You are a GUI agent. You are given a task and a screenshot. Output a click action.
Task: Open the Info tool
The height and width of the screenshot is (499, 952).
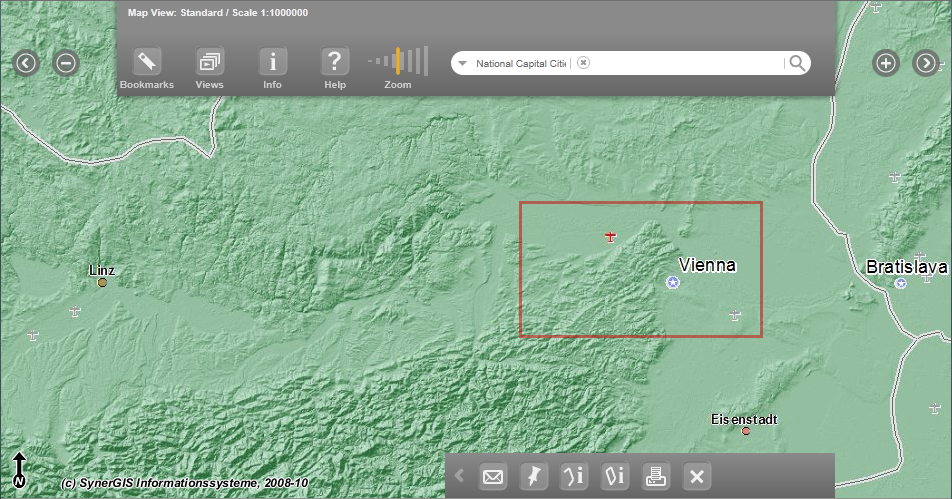tap(272, 62)
